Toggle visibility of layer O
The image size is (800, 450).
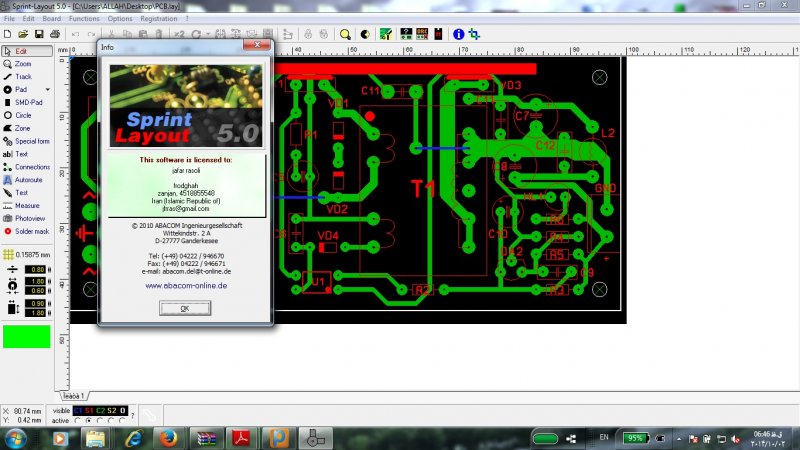122,410
